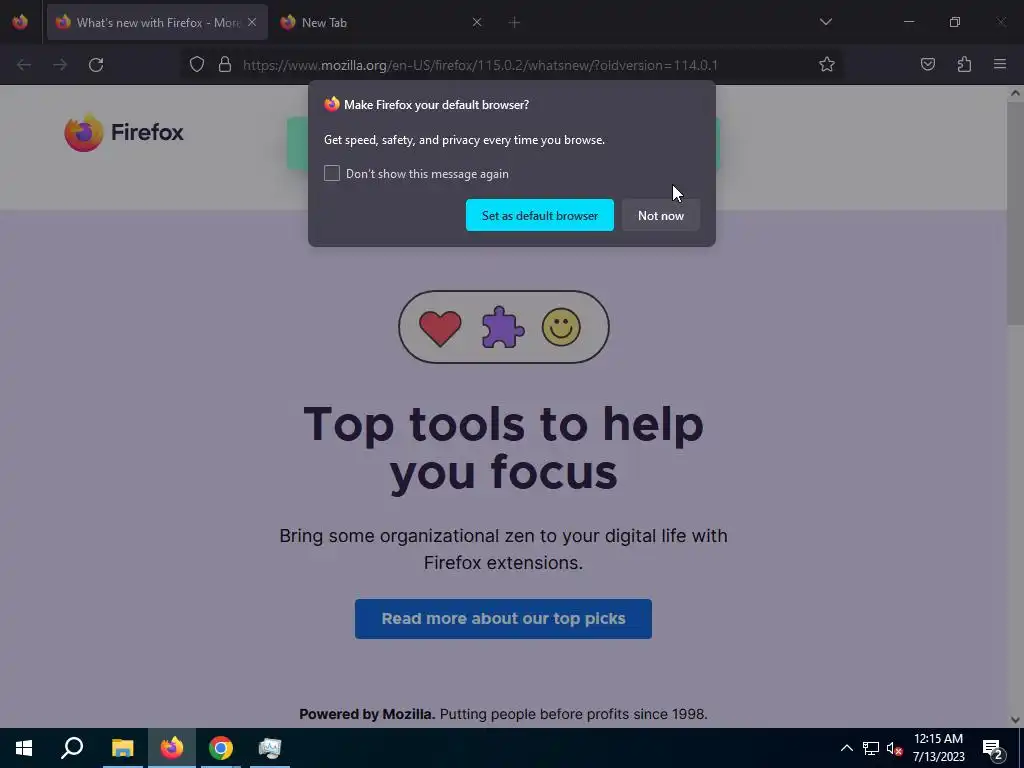Reload the current page

[x=96, y=65]
